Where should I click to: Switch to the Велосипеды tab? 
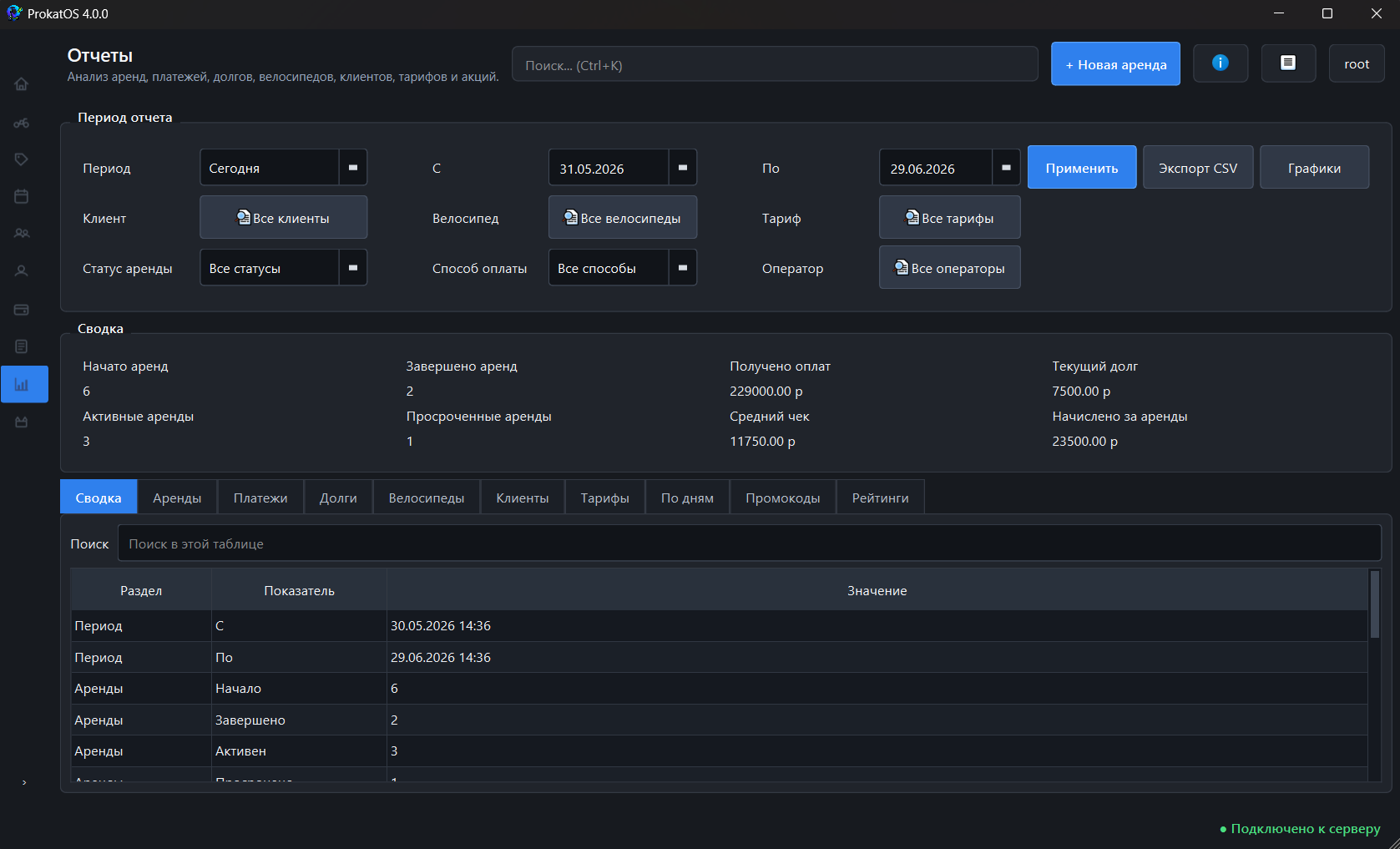click(427, 497)
